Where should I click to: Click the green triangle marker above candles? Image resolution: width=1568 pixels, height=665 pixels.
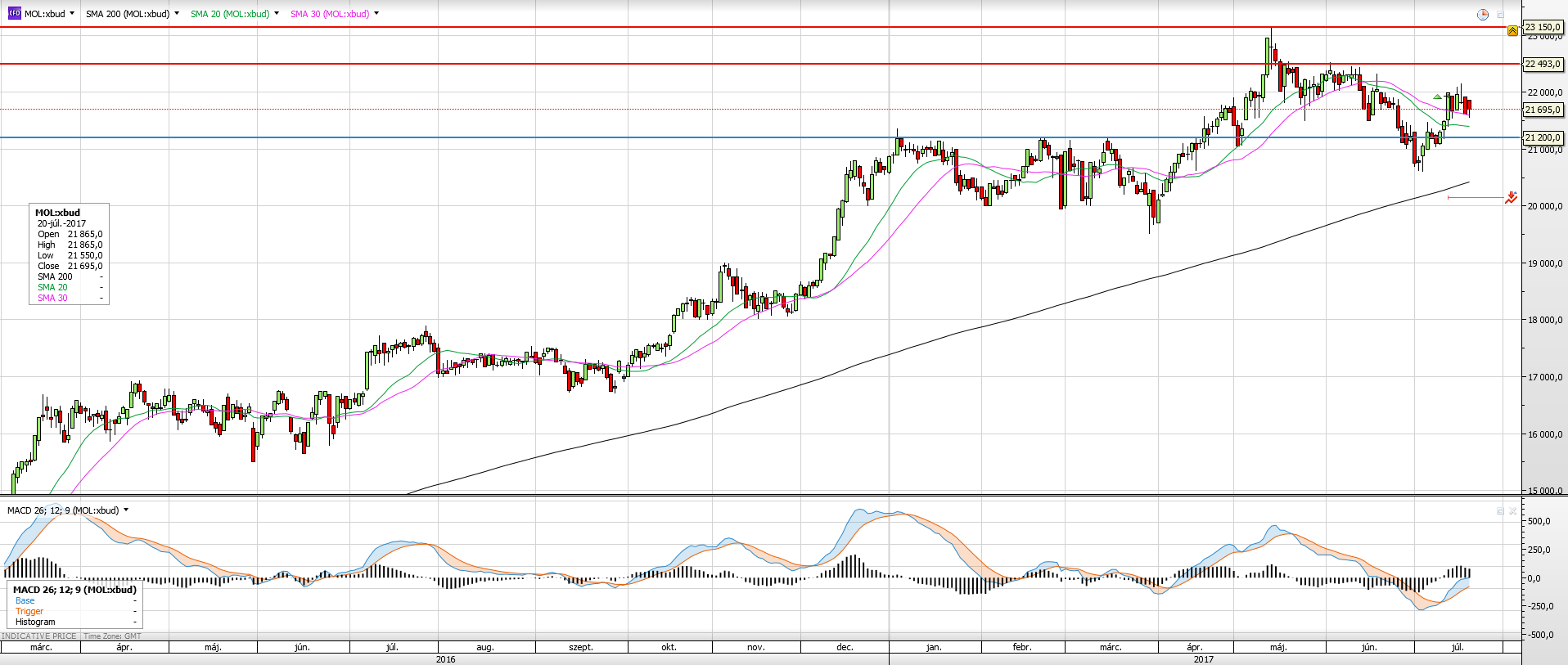tap(1437, 97)
